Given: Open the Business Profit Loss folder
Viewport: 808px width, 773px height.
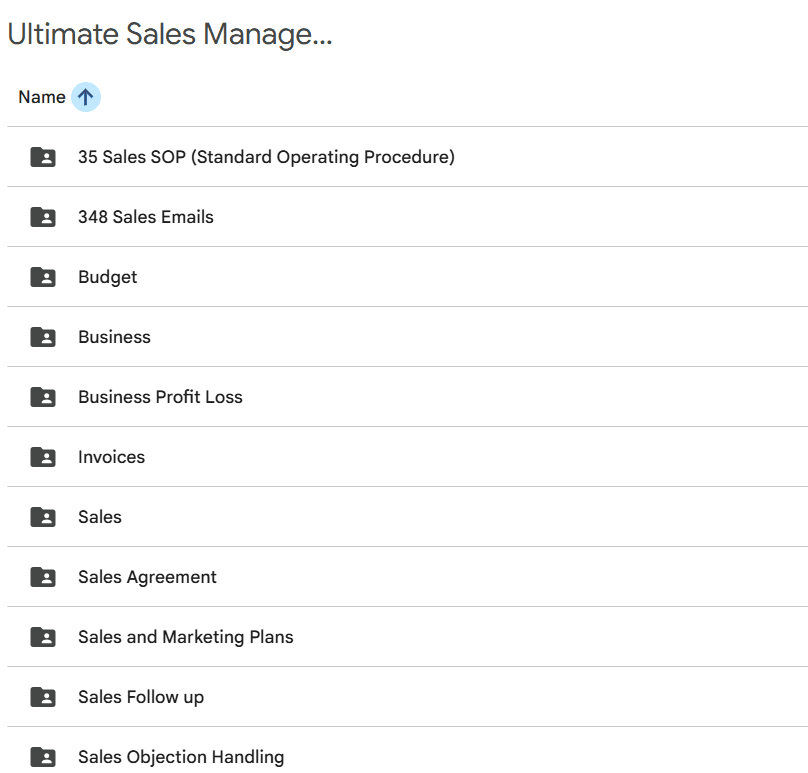Looking at the screenshot, I should pyautogui.click(x=160, y=397).
